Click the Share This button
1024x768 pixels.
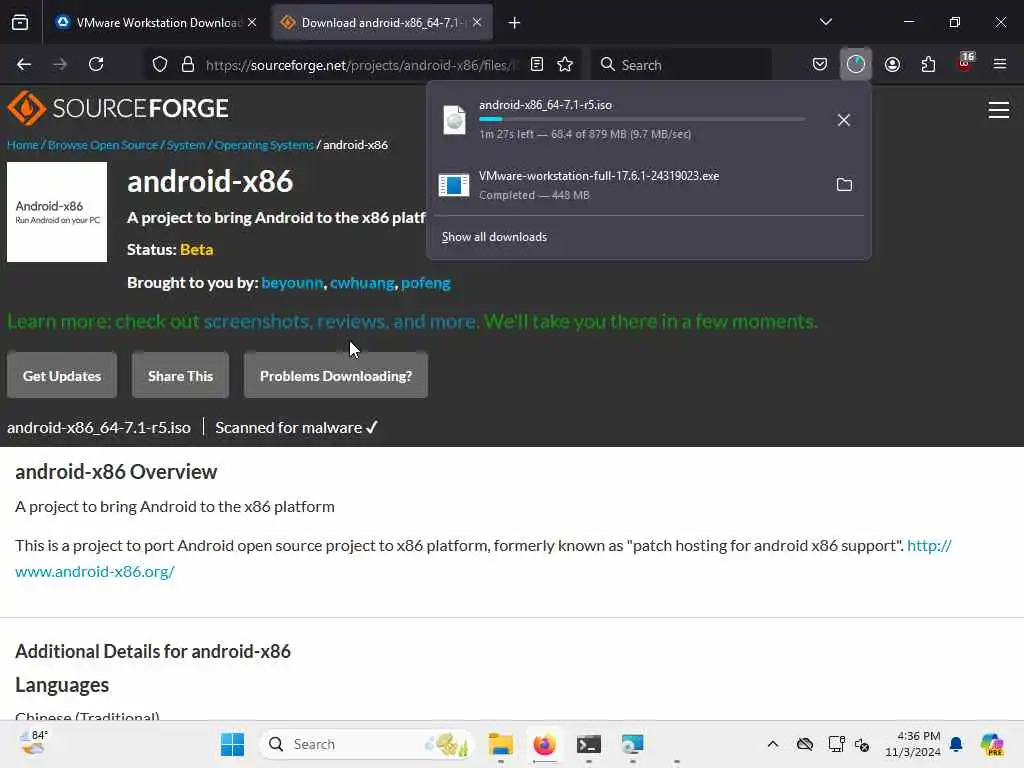180,376
